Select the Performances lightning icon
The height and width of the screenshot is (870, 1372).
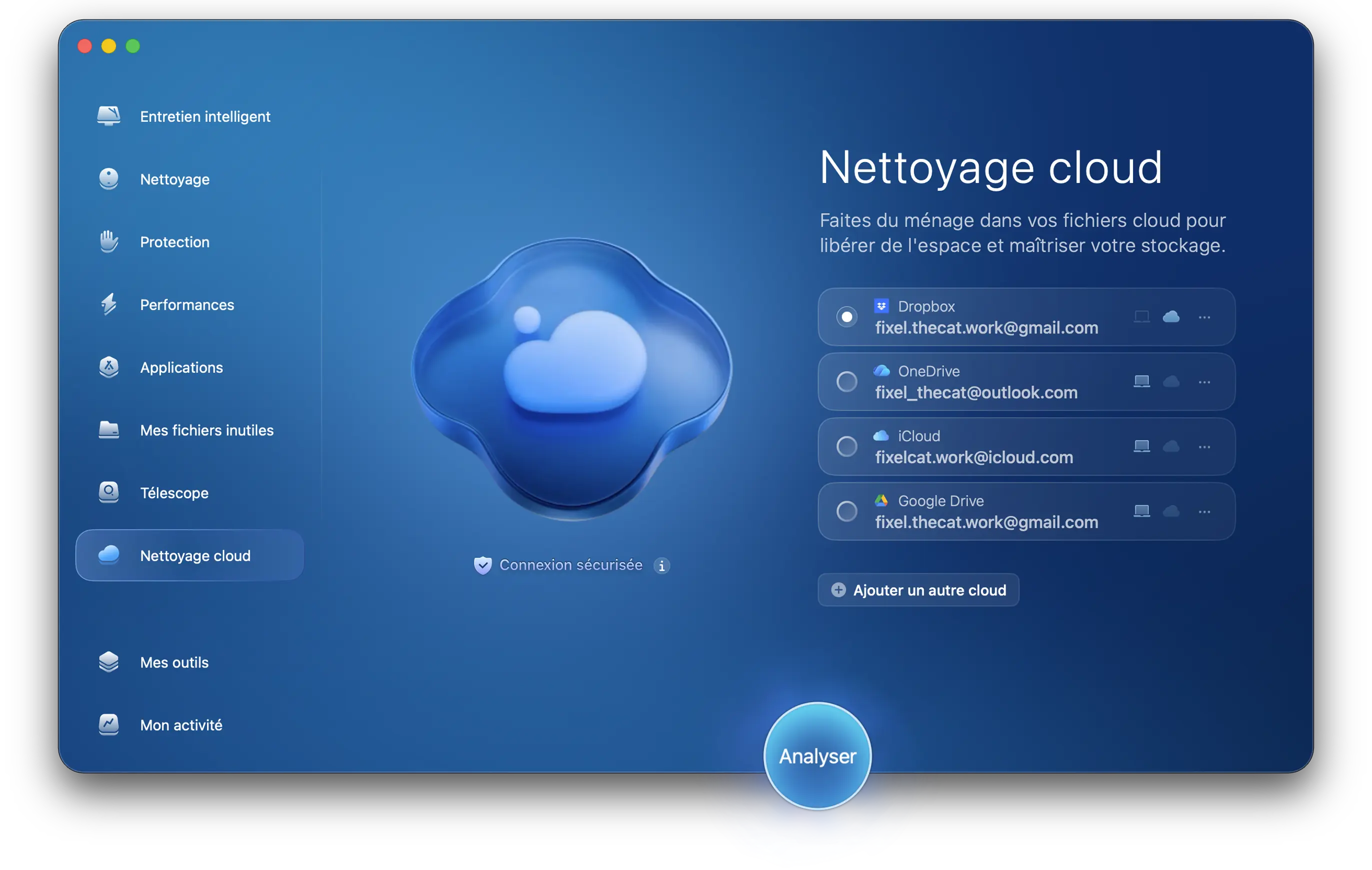108,304
